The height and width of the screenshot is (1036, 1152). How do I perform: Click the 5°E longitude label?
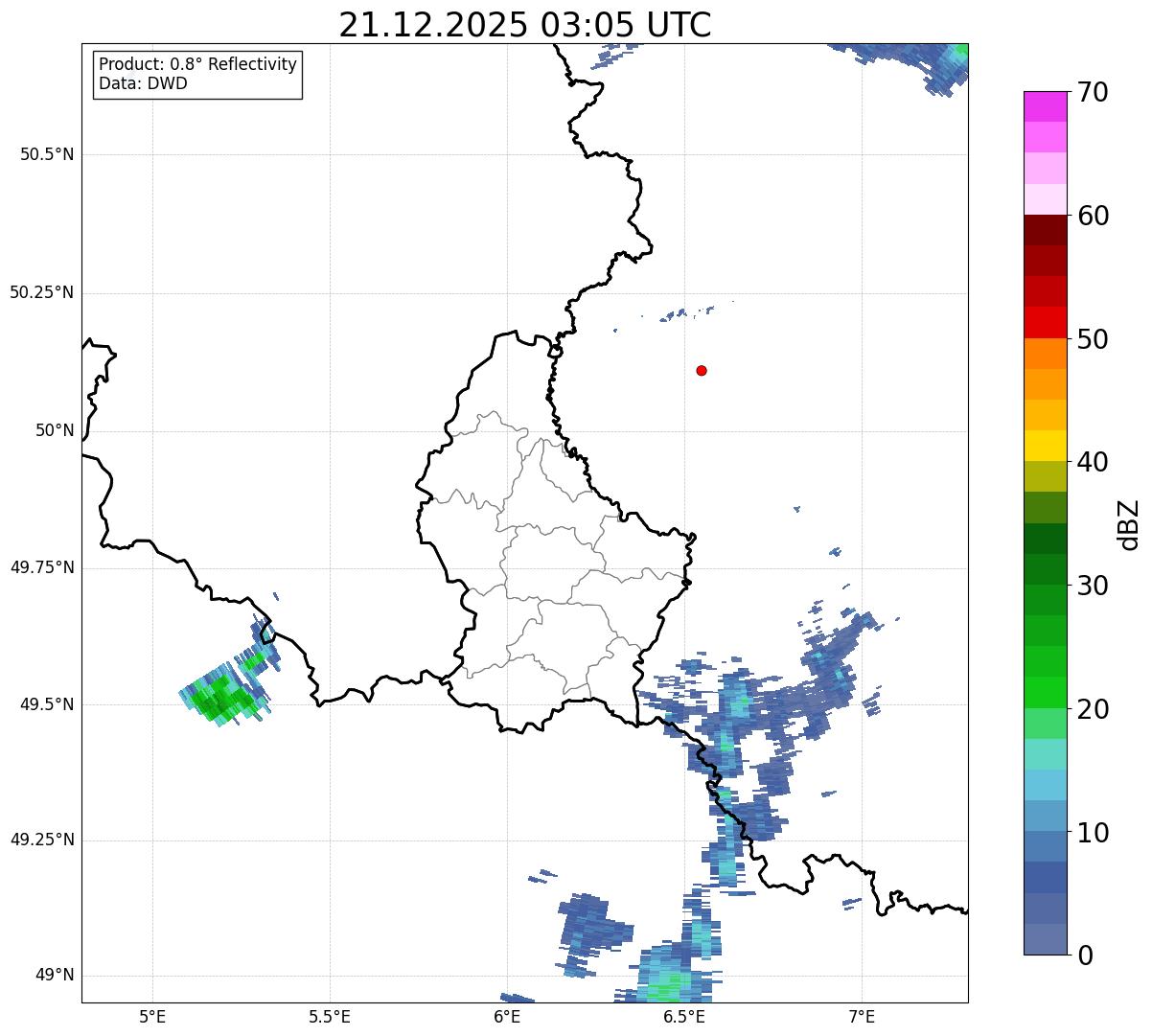(x=152, y=1016)
